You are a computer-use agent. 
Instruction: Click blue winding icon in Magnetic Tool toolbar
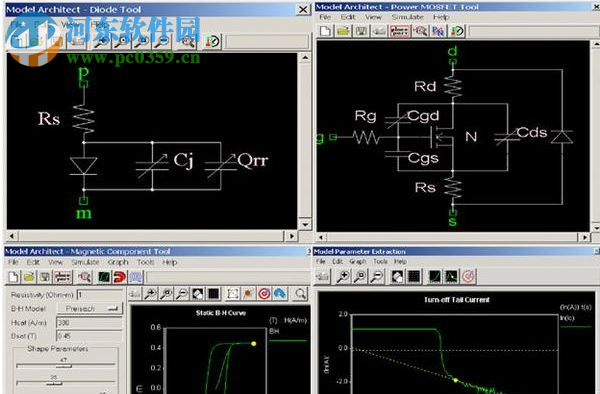(x=136, y=277)
